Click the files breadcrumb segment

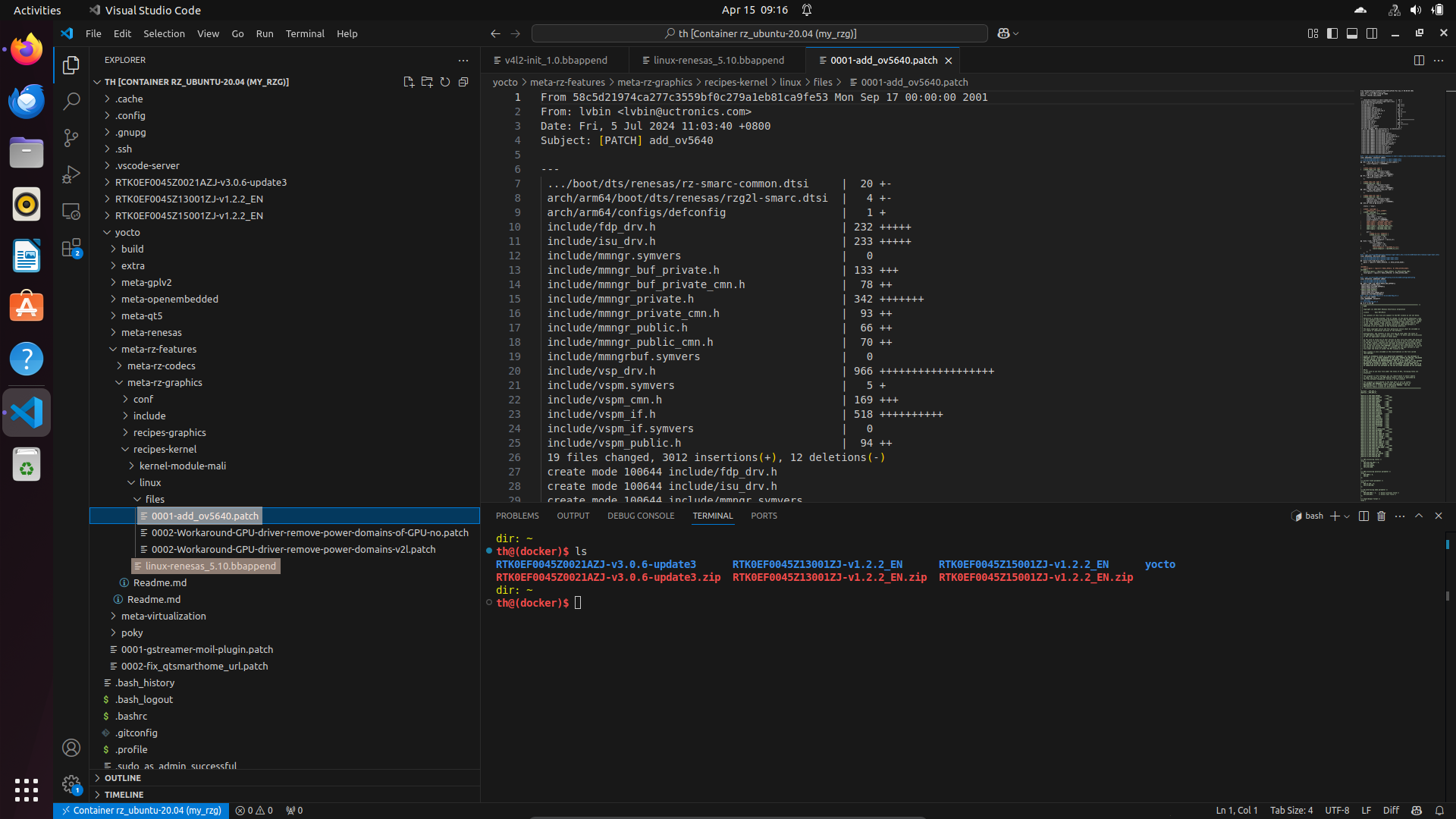[823, 82]
